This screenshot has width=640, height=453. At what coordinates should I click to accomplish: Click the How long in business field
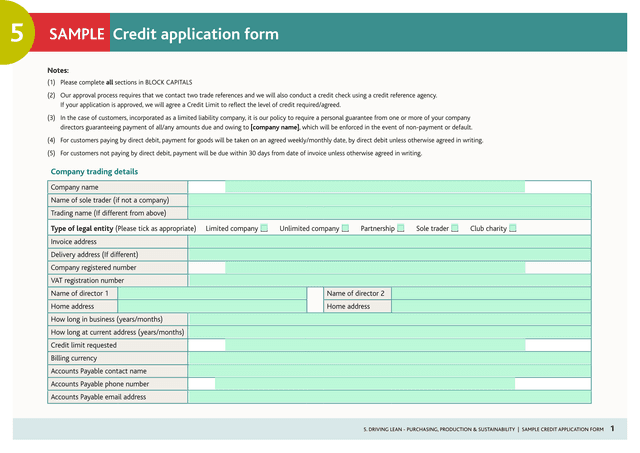pyautogui.click(x=389, y=319)
